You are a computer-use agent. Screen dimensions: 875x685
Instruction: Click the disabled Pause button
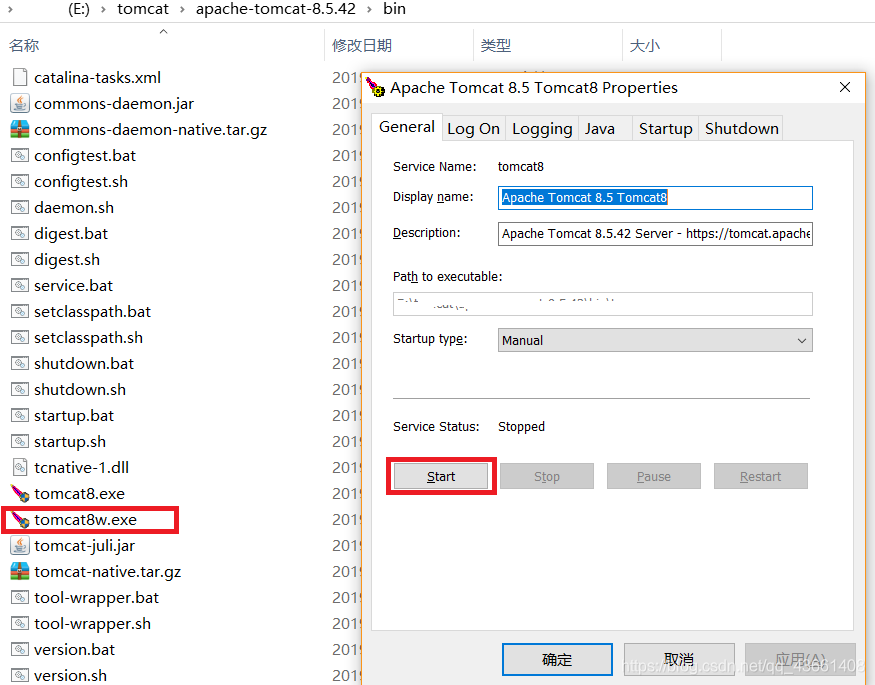[654, 476]
